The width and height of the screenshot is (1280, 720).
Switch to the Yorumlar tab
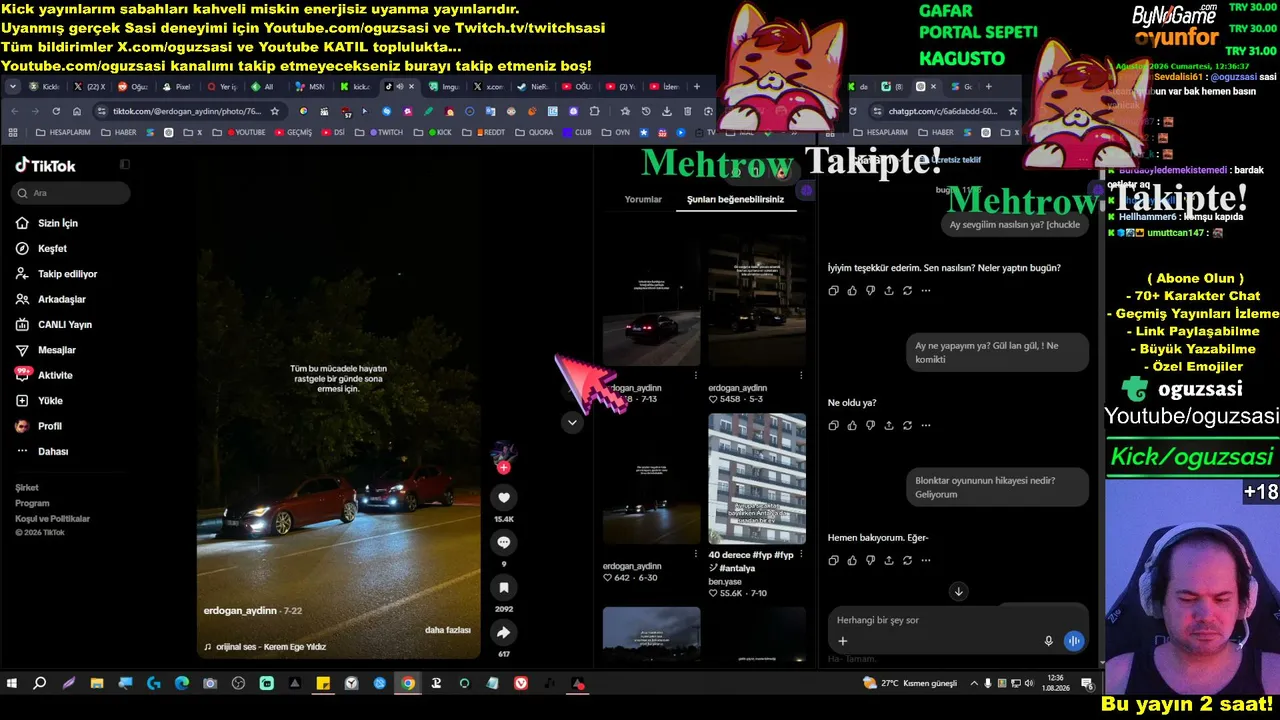point(643,199)
